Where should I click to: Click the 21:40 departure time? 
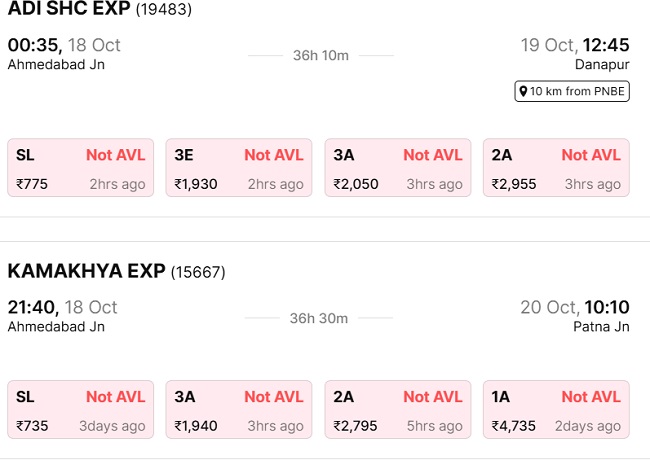click(34, 307)
